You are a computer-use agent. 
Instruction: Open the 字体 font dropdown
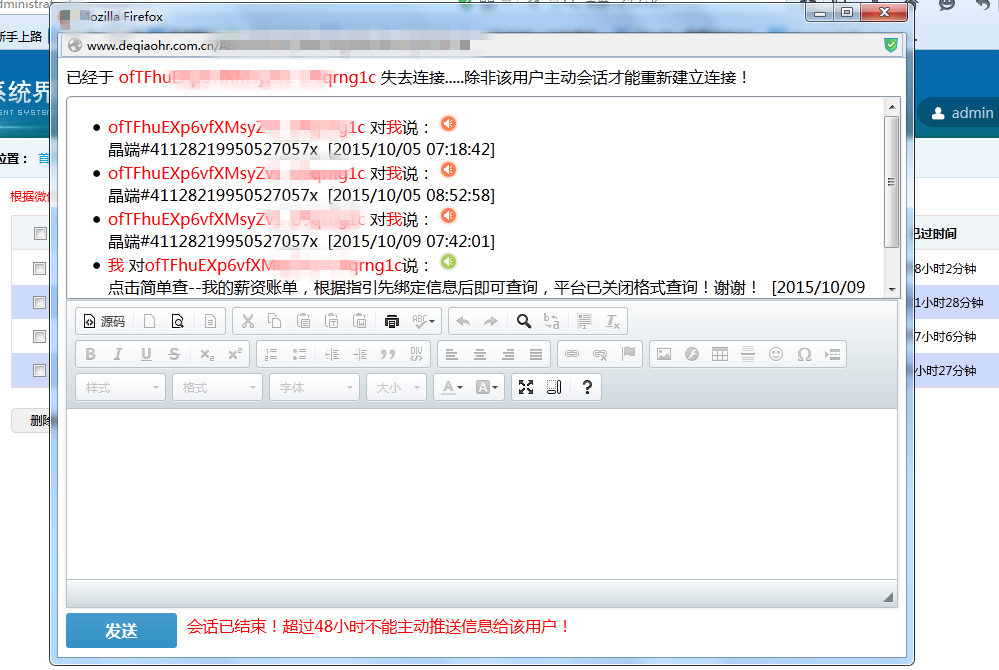[x=315, y=387]
